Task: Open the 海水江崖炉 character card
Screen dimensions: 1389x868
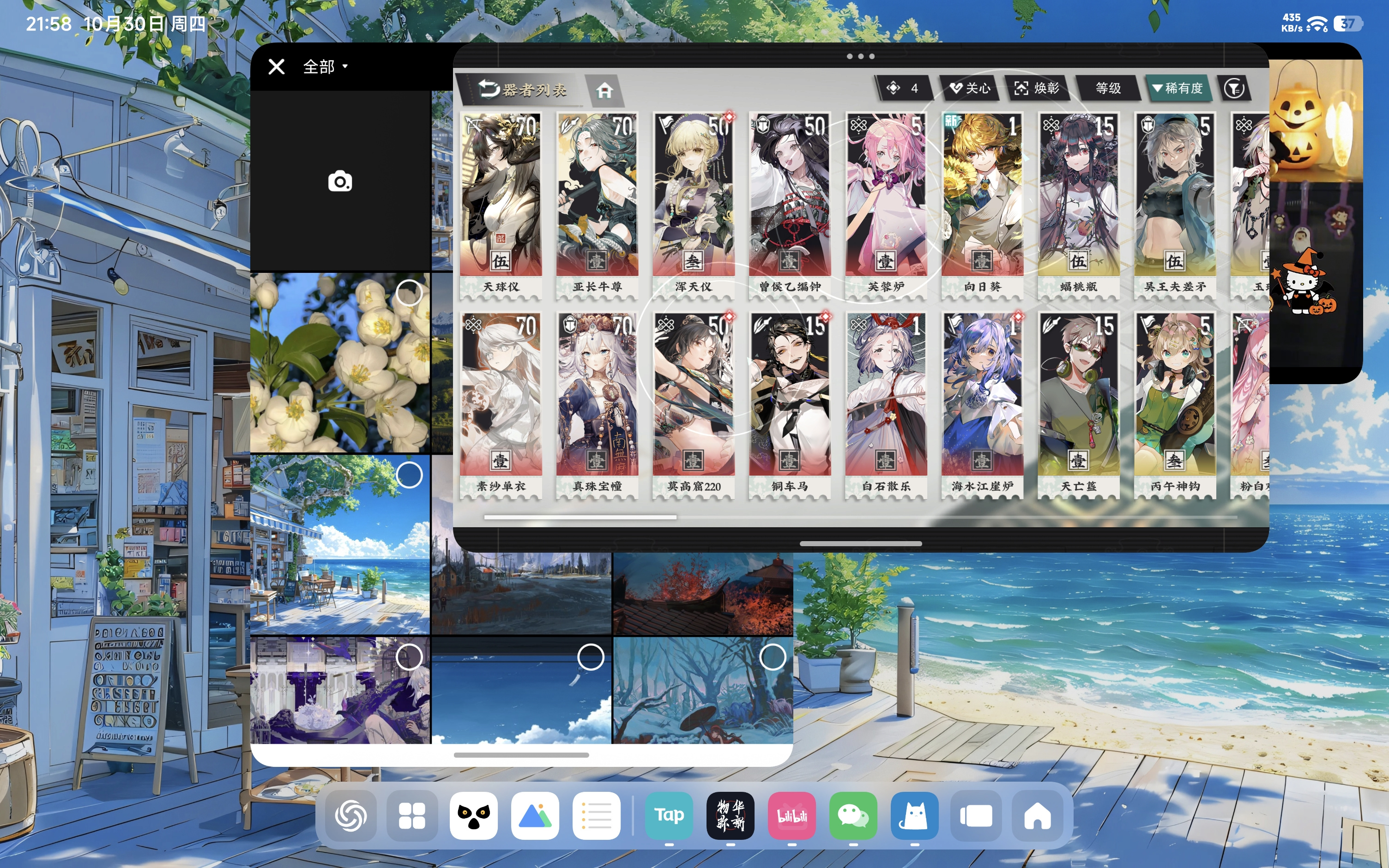Action: [x=983, y=405]
